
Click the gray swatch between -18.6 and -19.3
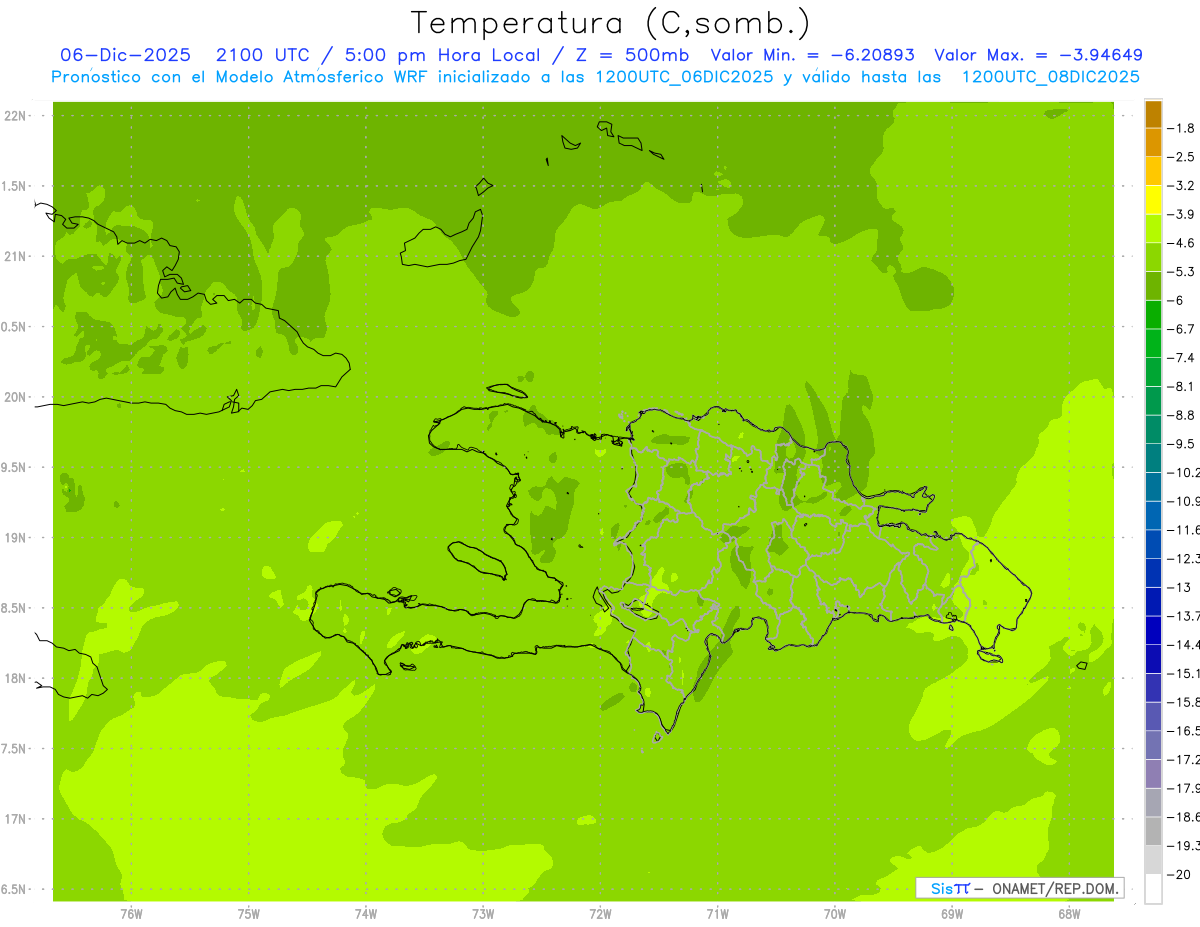tap(1153, 831)
